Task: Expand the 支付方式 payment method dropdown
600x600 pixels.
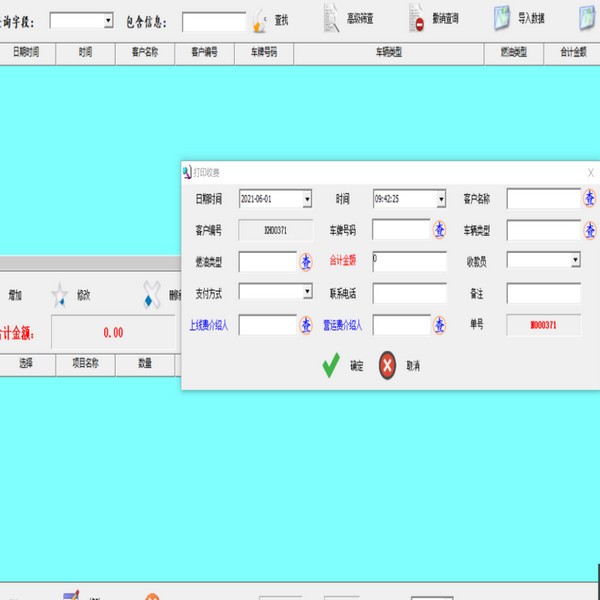Action: 307,292
